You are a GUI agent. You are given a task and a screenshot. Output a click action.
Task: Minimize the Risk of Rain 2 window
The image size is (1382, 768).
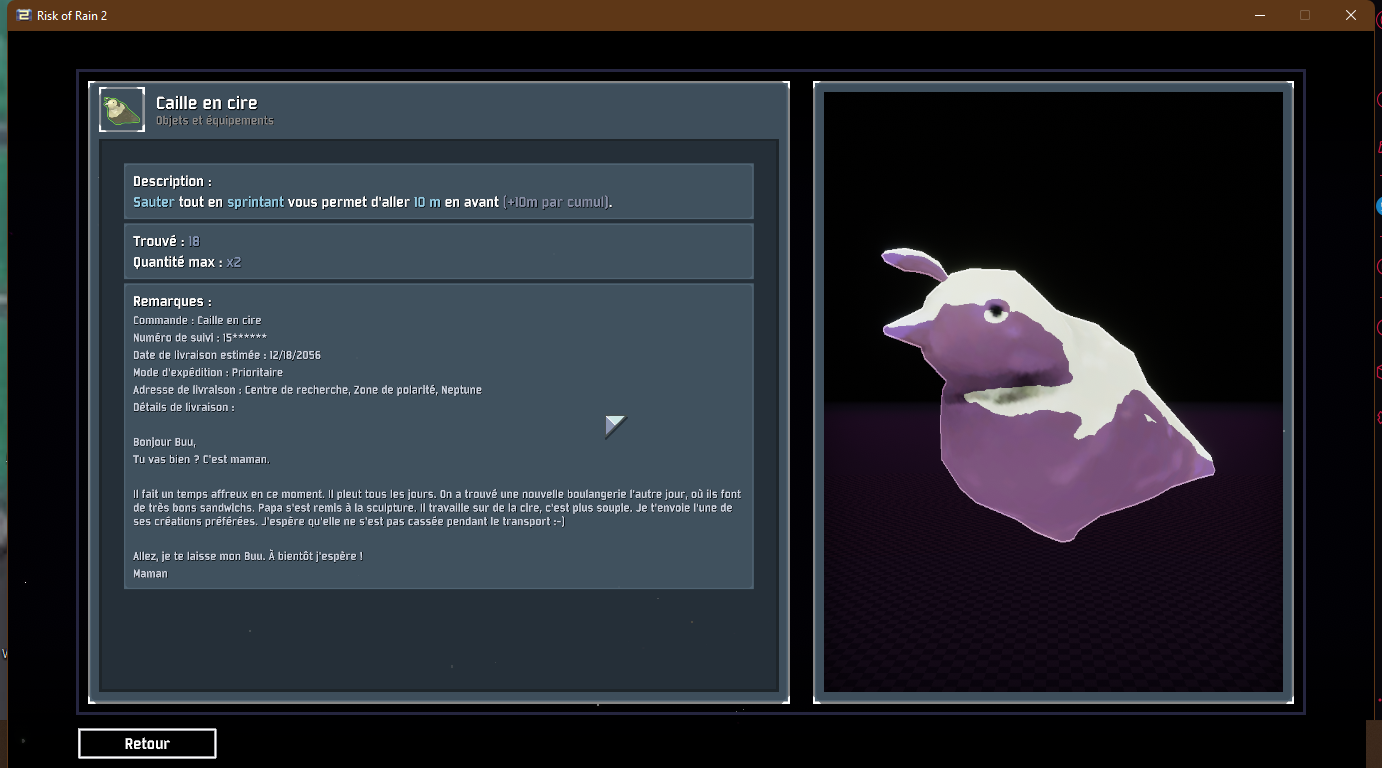pyautogui.click(x=1259, y=15)
